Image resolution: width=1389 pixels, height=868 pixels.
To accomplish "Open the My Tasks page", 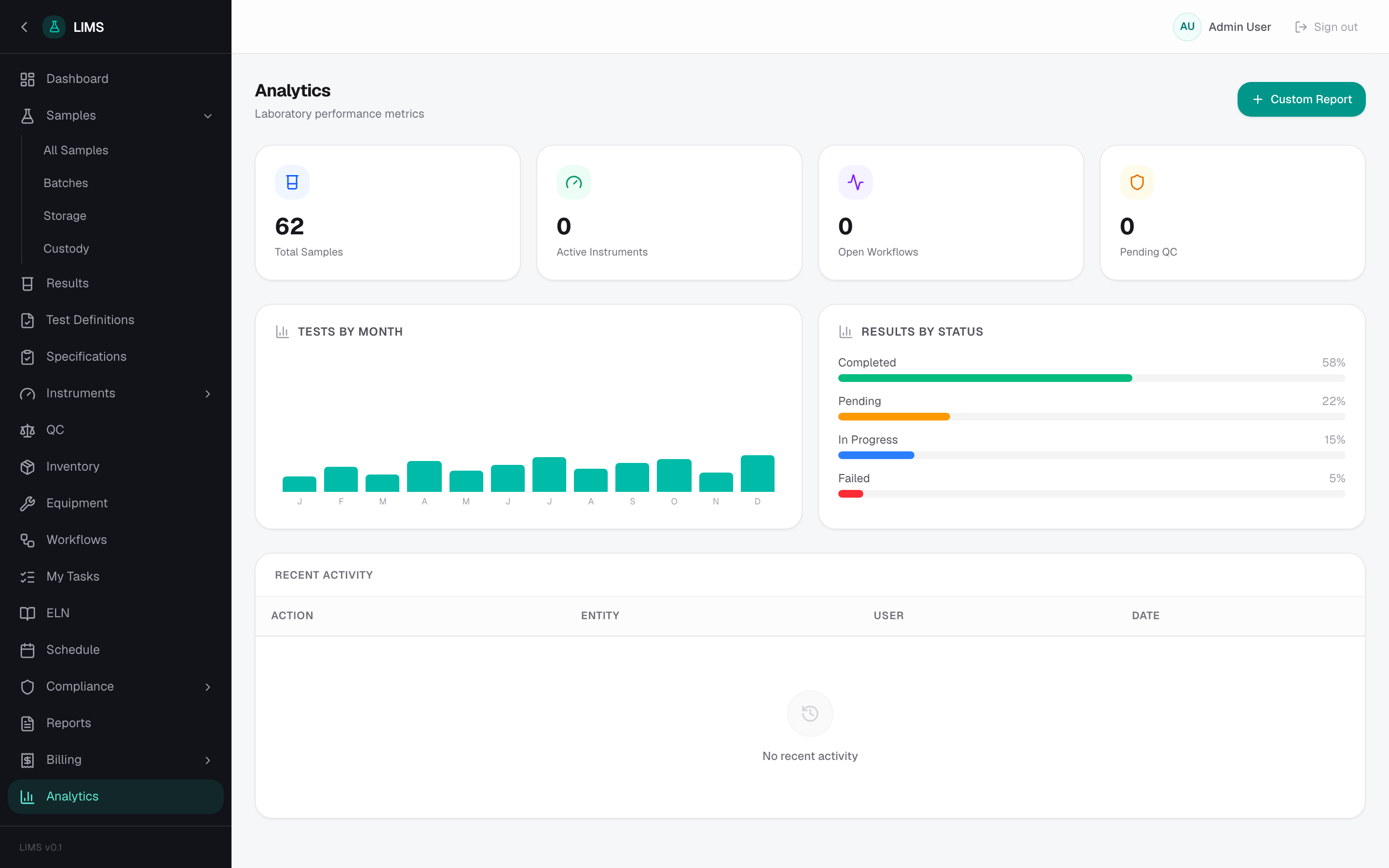I will [115, 577].
